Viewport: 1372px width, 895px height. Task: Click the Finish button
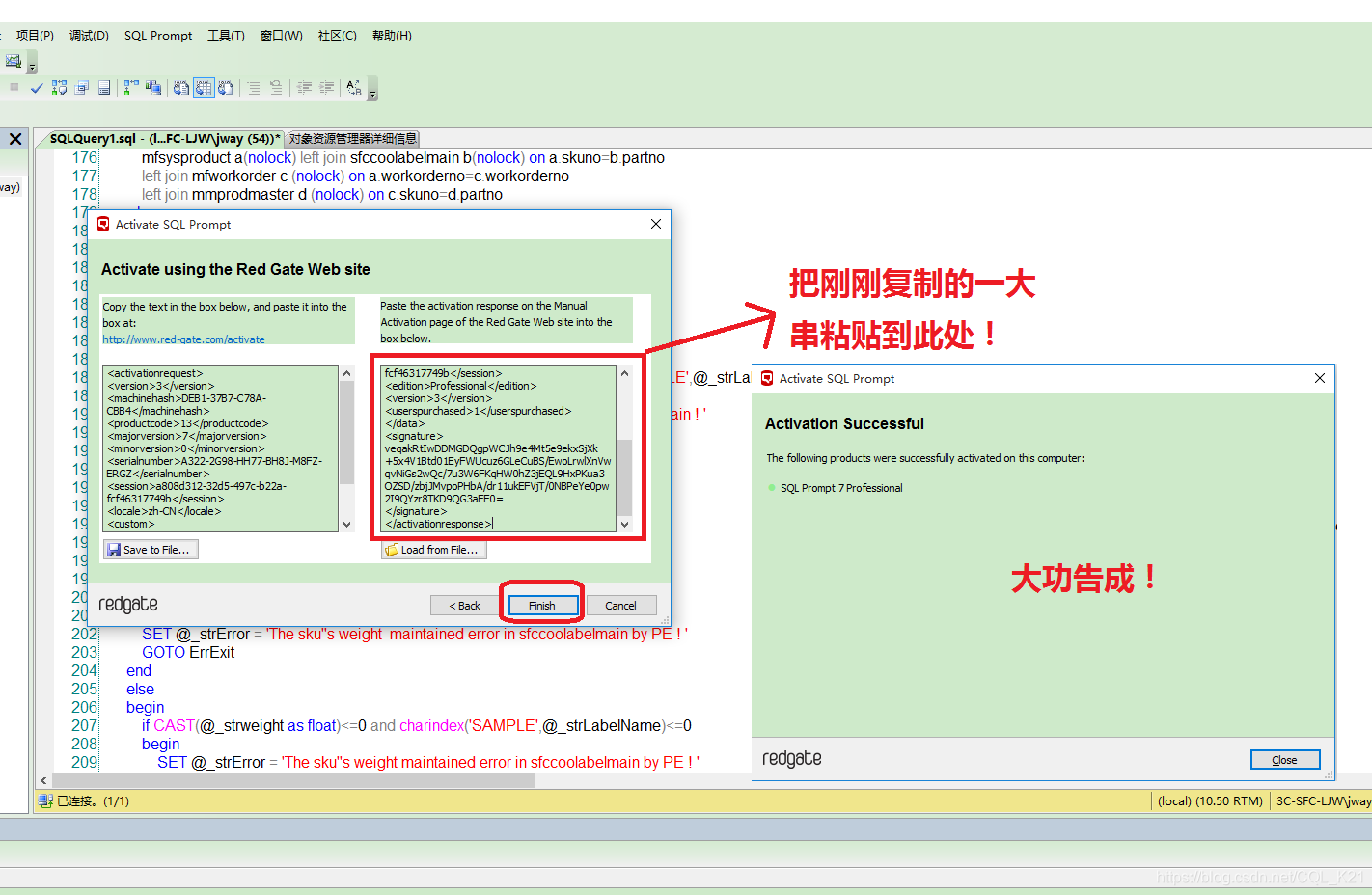(x=542, y=606)
